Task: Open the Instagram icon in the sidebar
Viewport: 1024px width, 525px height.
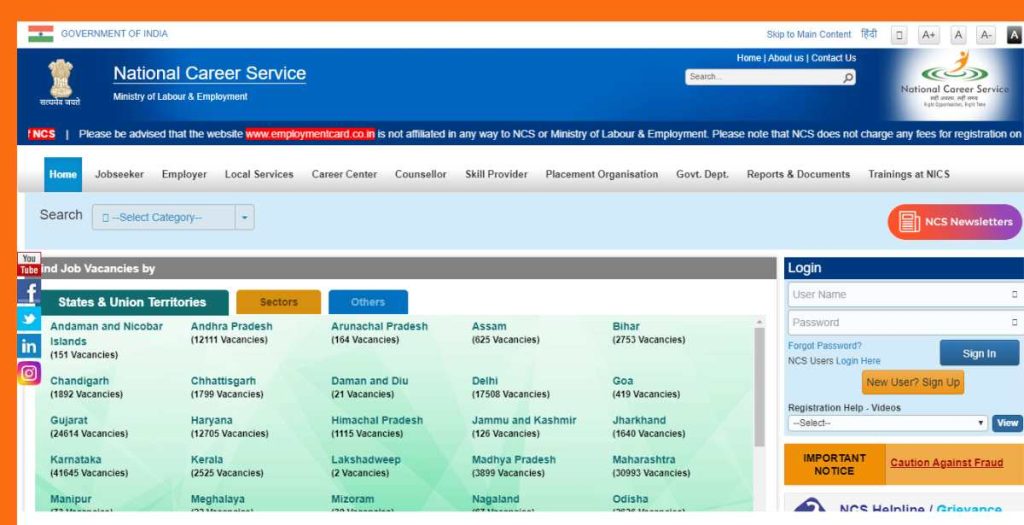Action: click(x=29, y=373)
